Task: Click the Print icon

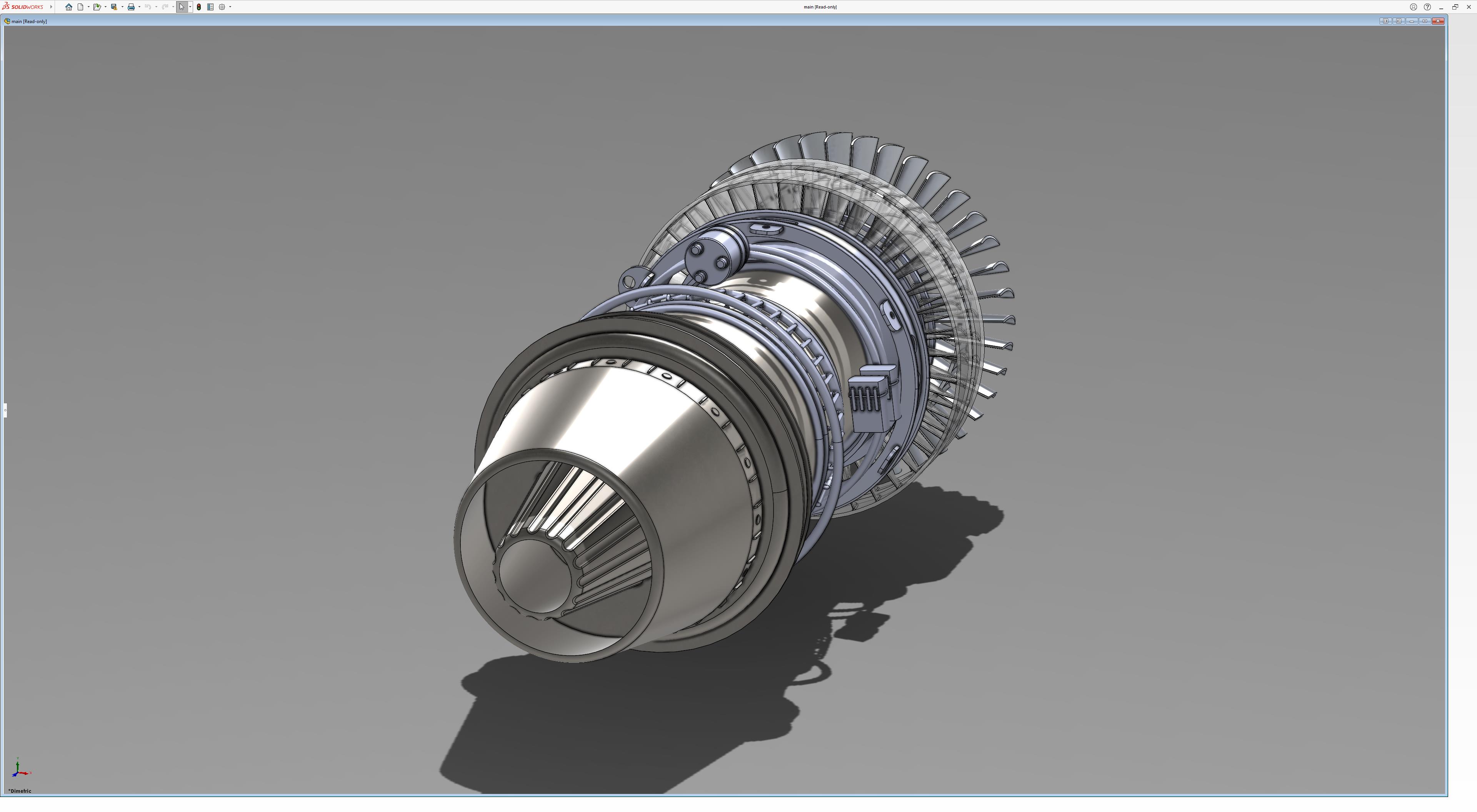Action: 131,7
